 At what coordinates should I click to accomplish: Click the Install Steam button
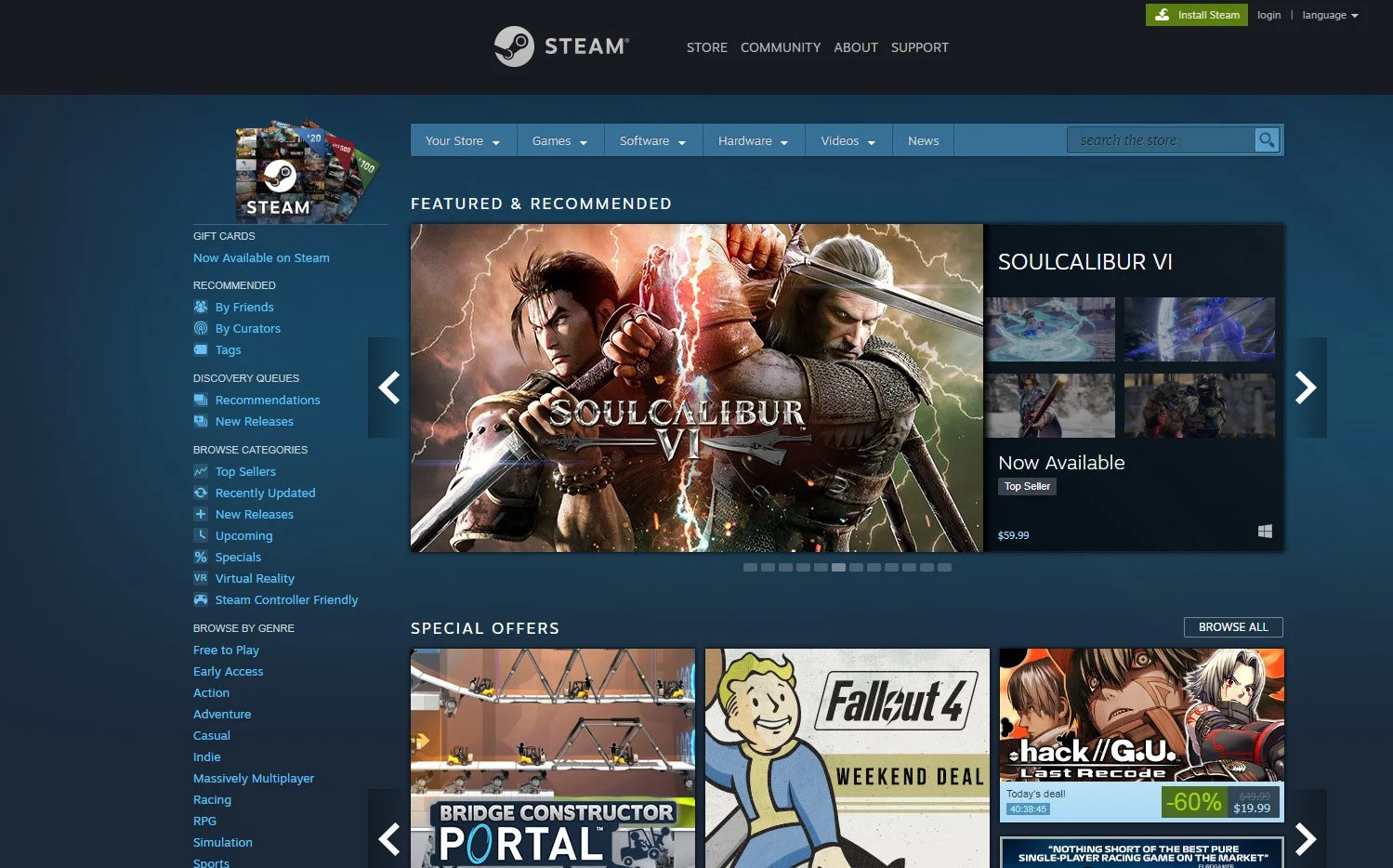point(1197,15)
